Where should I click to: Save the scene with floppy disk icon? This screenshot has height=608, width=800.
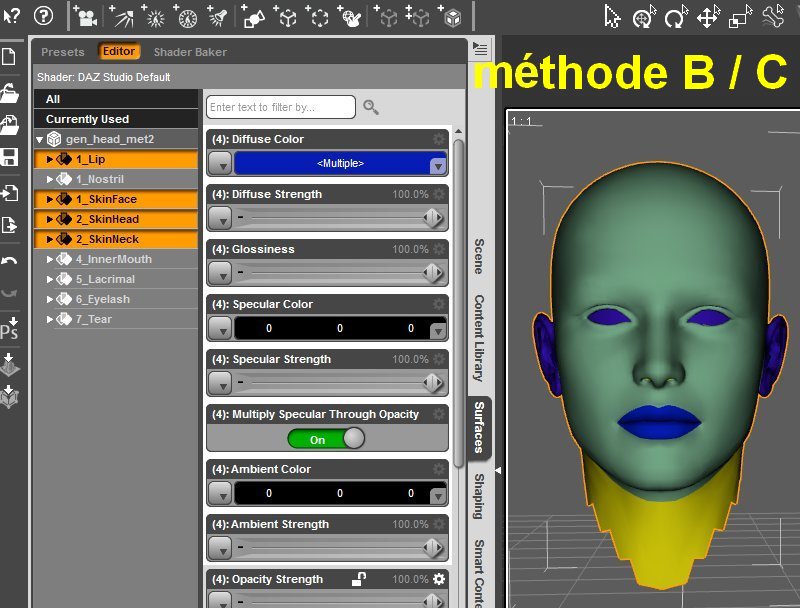(9, 157)
